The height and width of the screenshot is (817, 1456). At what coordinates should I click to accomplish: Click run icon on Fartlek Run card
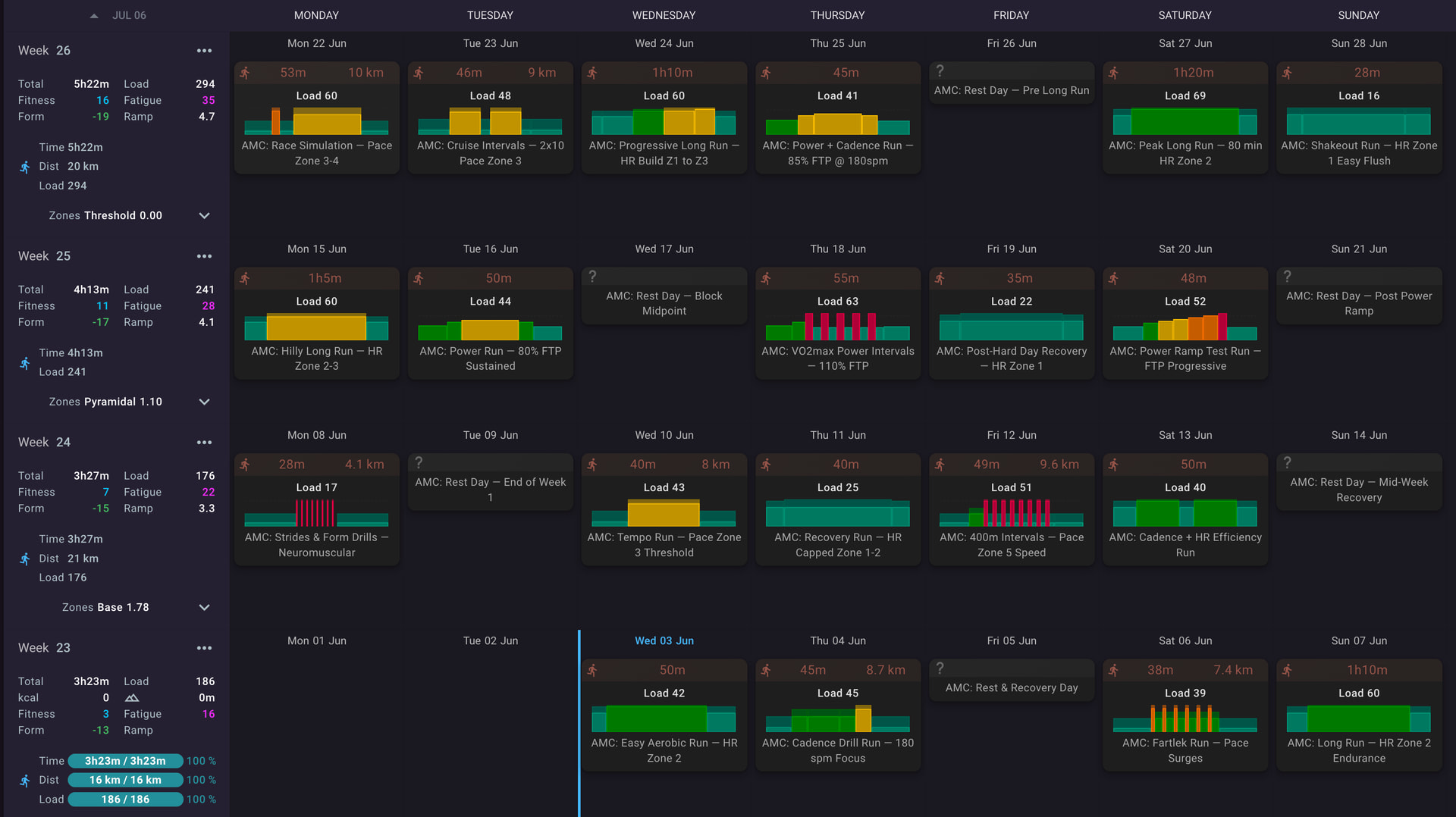pyautogui.click(x=1113, y=670)
